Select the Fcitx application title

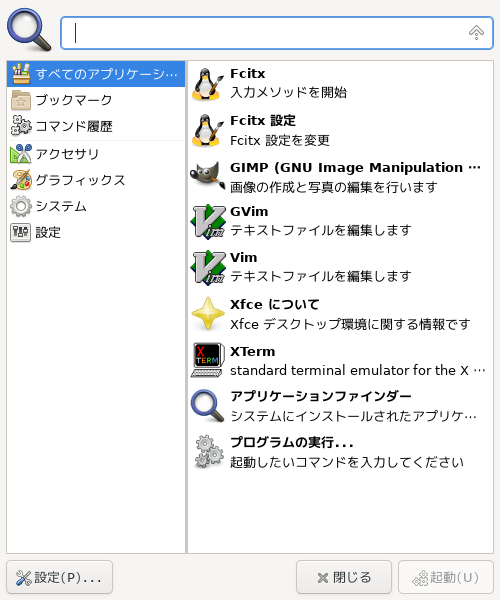248,73
